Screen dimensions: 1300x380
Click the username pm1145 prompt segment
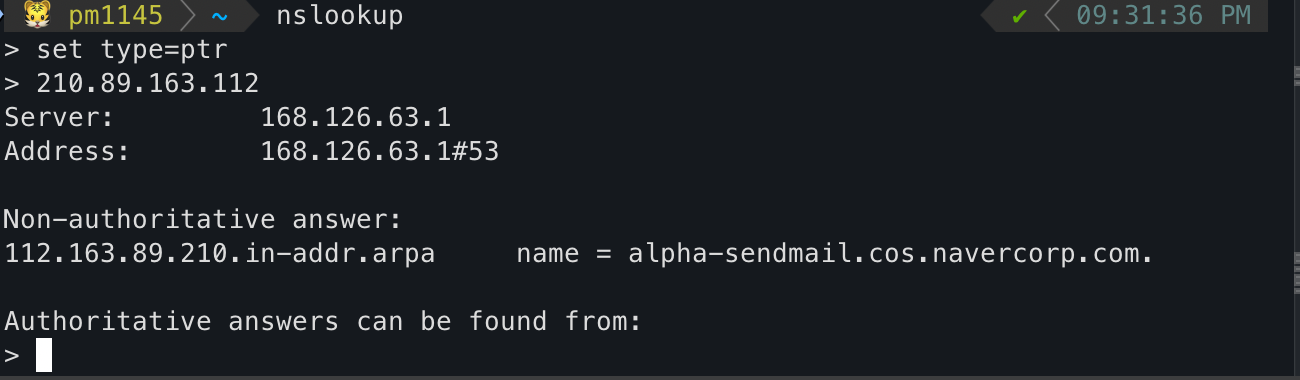click(x=116, y=16)
